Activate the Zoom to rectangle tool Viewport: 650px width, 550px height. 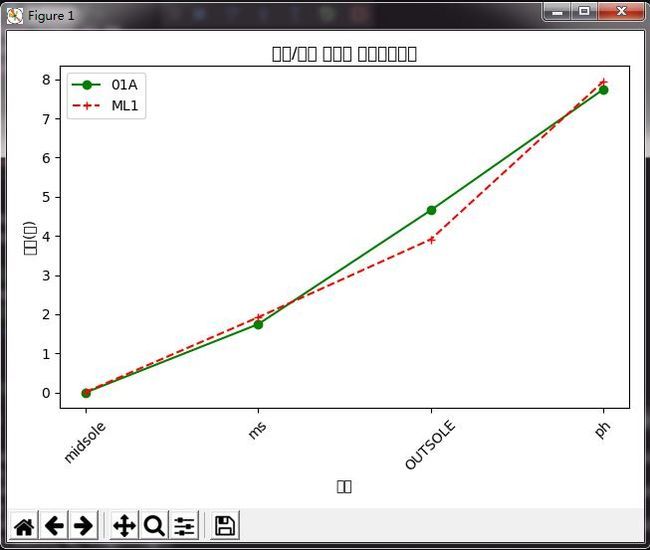[x=154, y=526]
